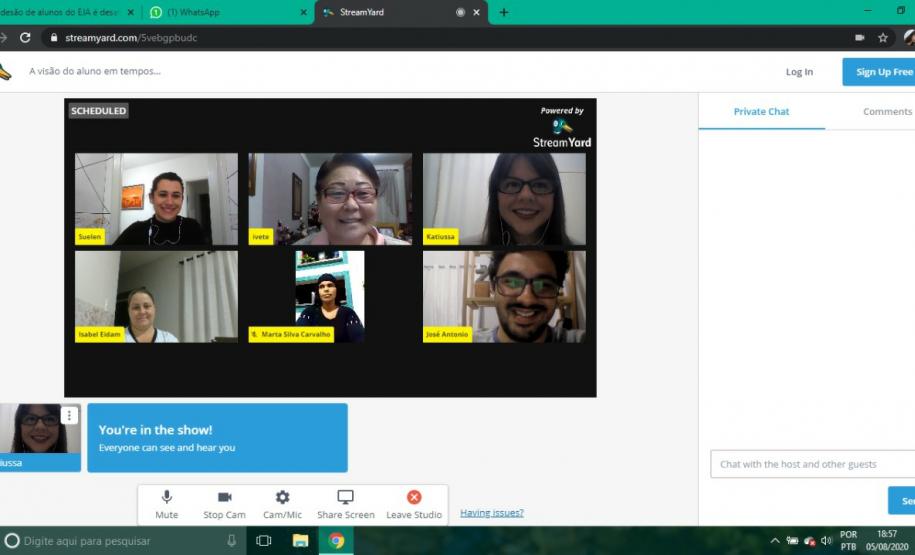Close the StreamYard tab
915x555 pixels.
coord(476,12)
